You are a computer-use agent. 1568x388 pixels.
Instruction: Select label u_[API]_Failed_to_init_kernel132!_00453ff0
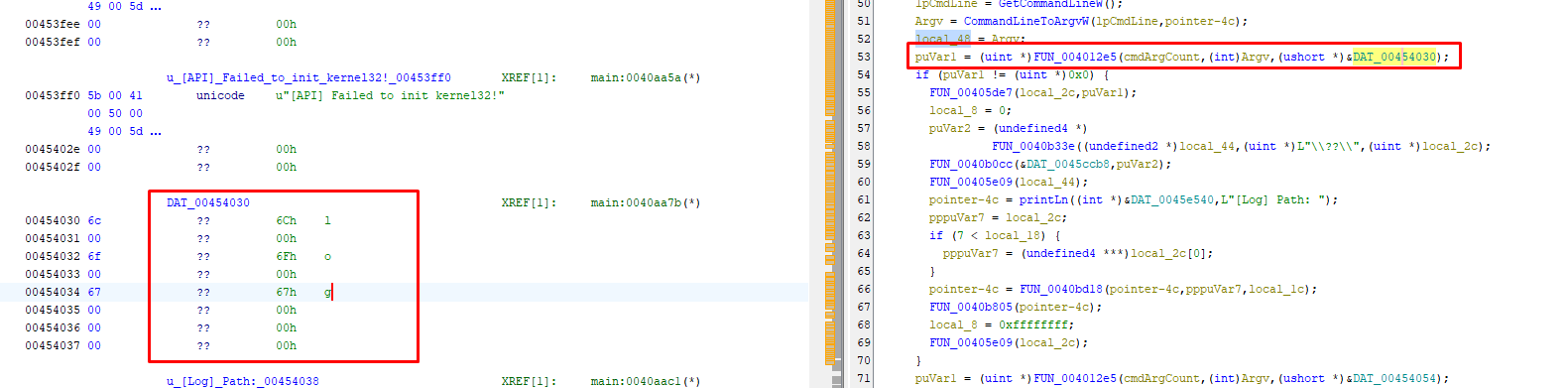(x=308, y=77)
